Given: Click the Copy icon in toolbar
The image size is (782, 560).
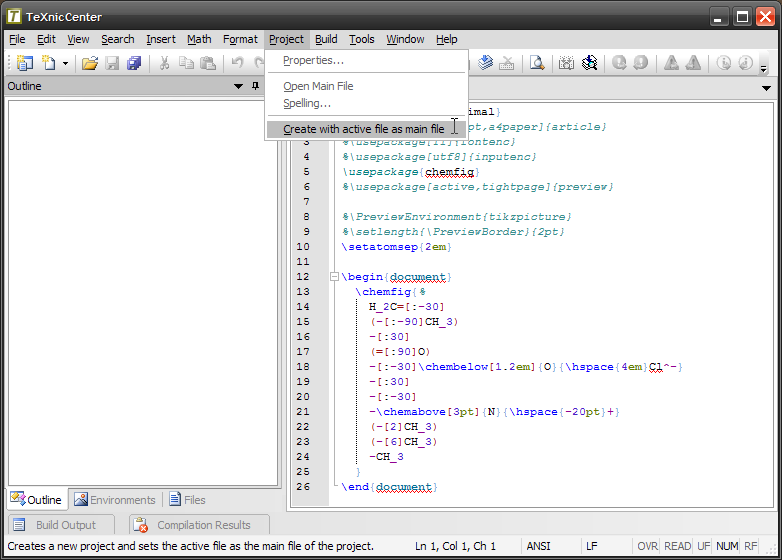Looking at the screenshot, I should 187,63.
